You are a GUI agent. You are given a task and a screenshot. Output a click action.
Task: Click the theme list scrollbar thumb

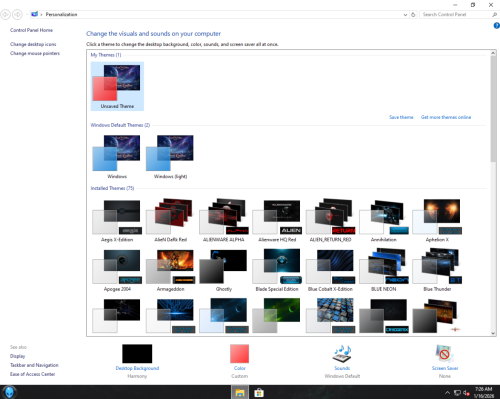pyautogui.click(x=493, y=109)
